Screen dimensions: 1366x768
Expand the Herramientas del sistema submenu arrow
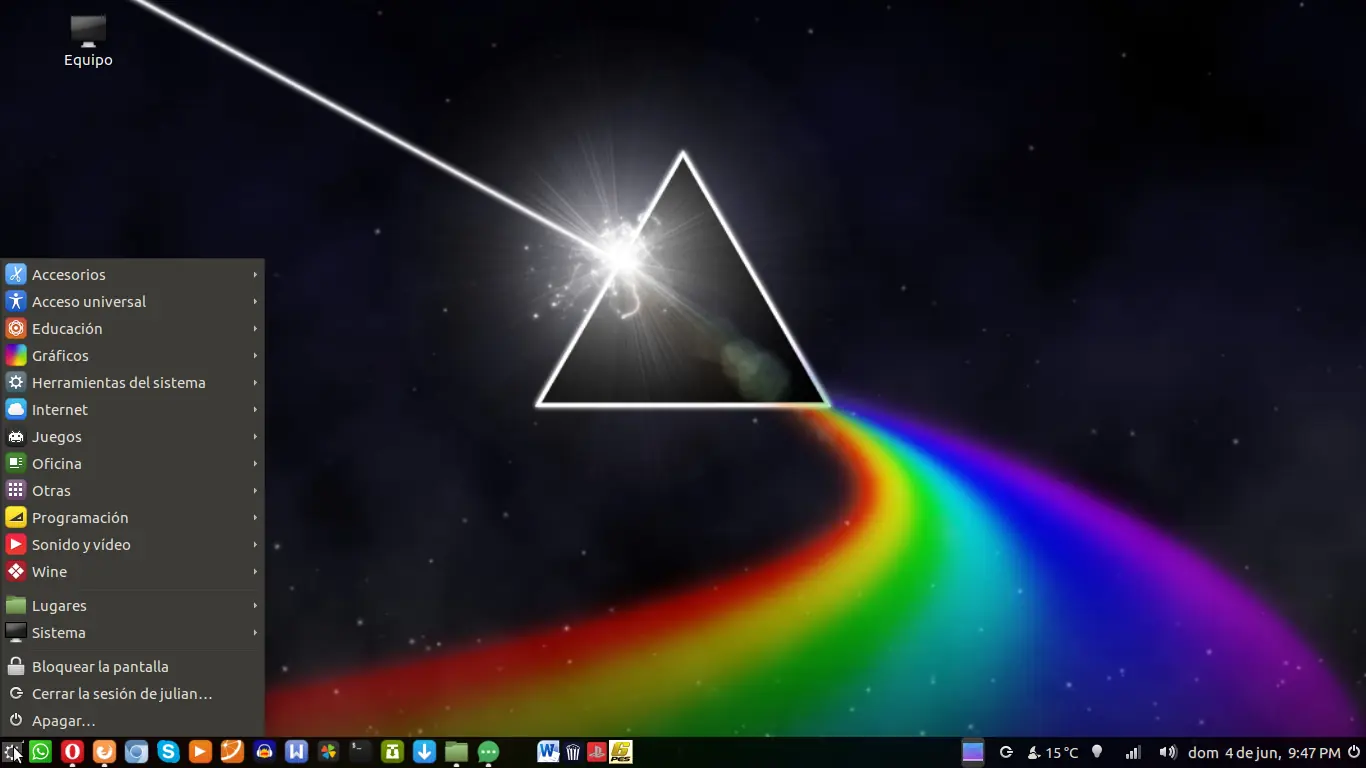pos(256,382)
